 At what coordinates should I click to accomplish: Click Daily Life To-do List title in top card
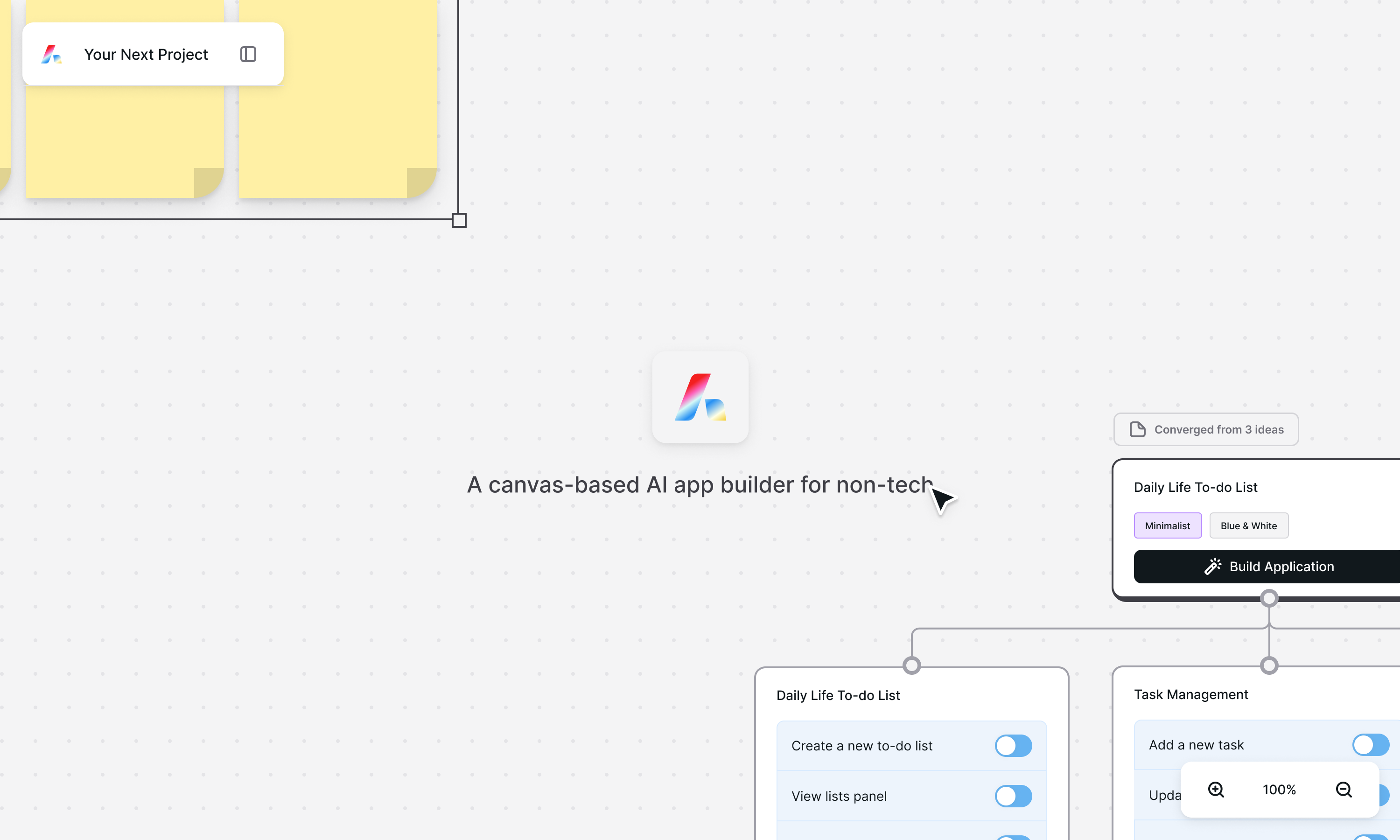click(x=1195, y=487)
